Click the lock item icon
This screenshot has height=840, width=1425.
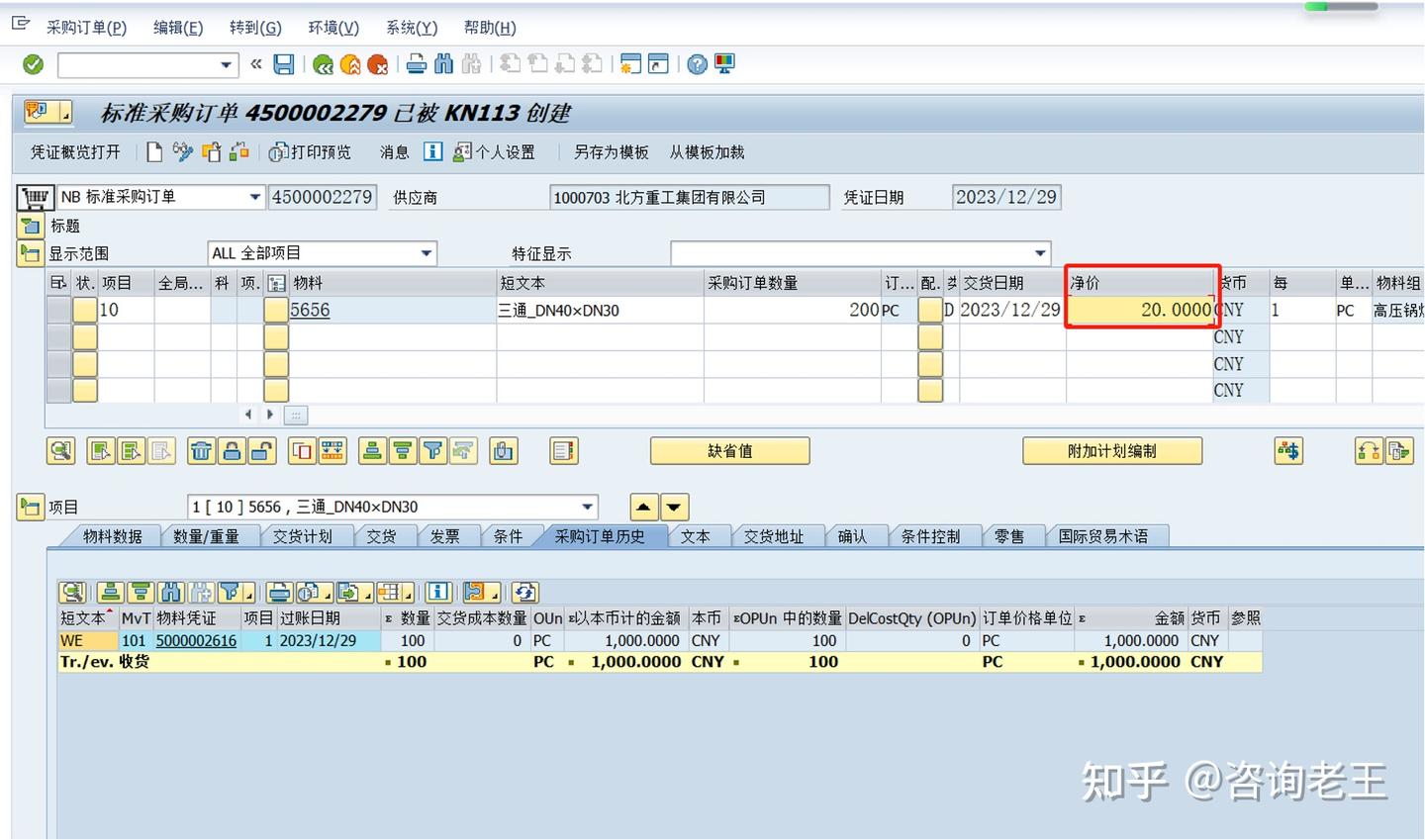[x=232, y=451]
